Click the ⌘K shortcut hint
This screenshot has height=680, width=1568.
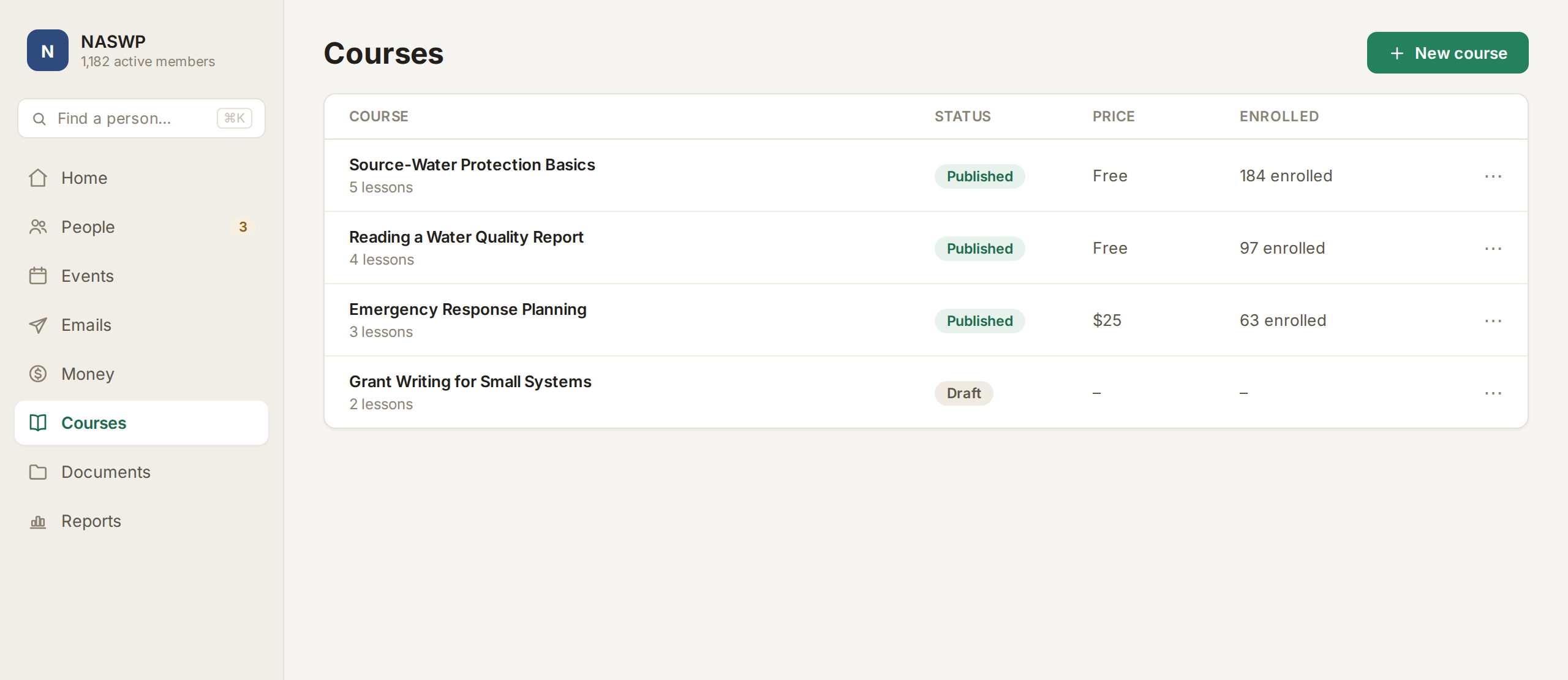point(235,118)
